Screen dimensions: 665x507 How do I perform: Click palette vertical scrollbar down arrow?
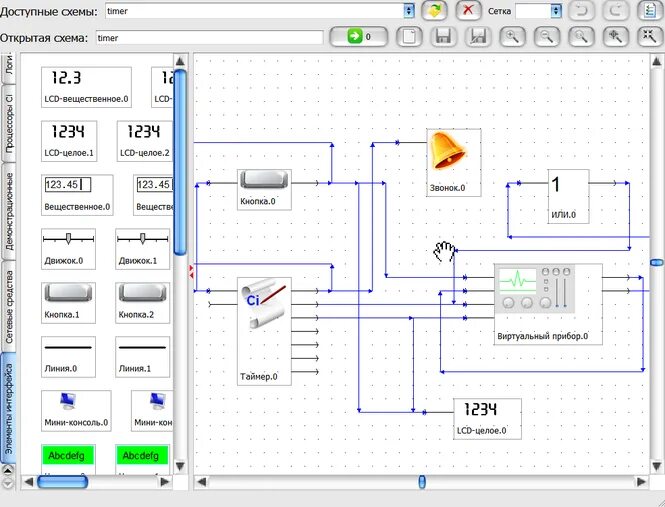point(180,466)
